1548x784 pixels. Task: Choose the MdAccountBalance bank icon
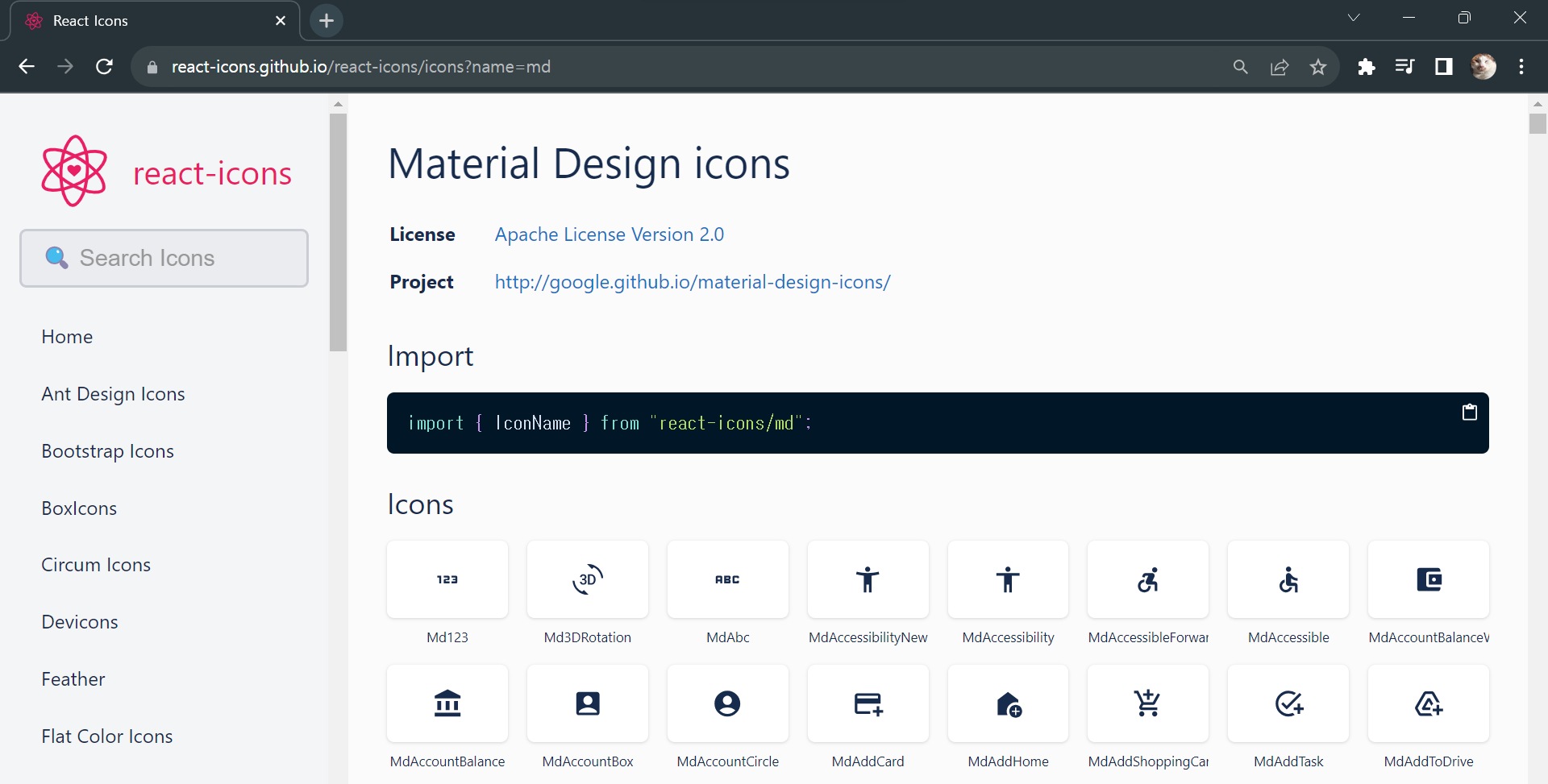(x=447, y=703)
